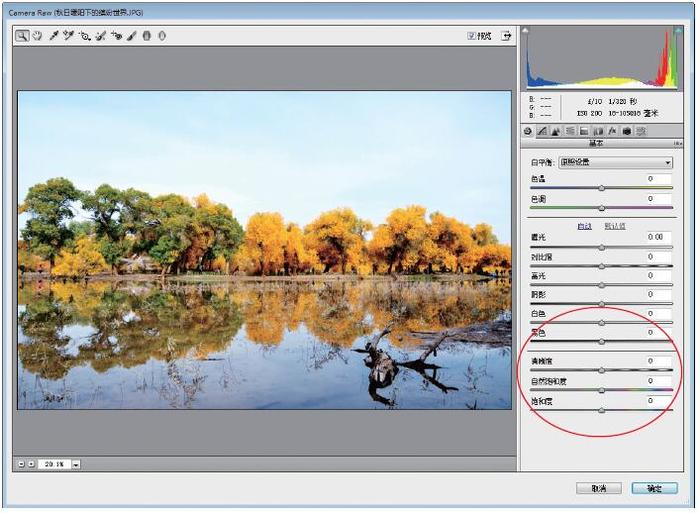This screenshot has height=513, width=700.
Task: Open the Basic panel tab
Action: click(x=528, y=131)
